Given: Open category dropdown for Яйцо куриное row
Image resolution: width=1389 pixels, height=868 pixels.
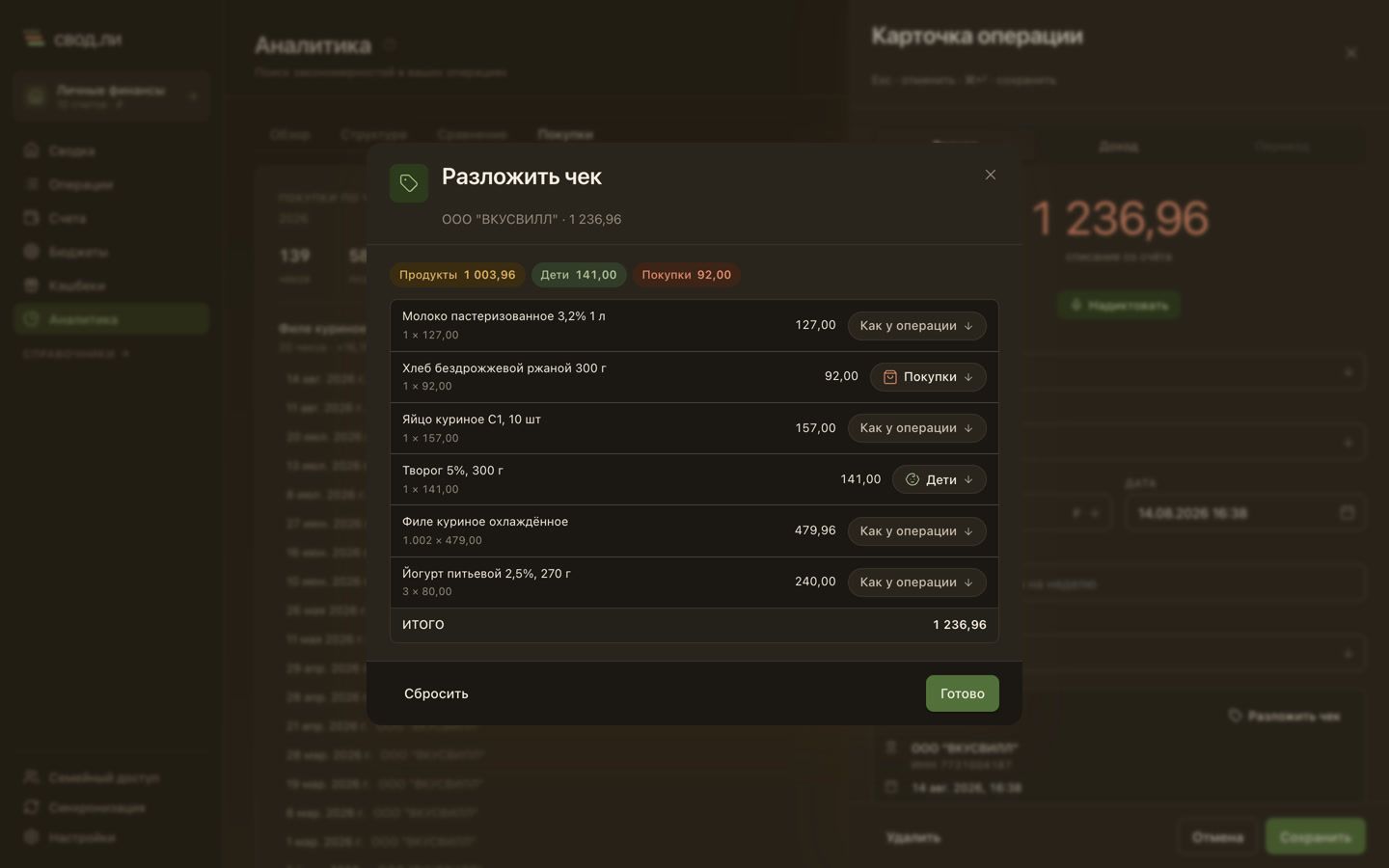Looking at the screenshot, I should point(916,428).
